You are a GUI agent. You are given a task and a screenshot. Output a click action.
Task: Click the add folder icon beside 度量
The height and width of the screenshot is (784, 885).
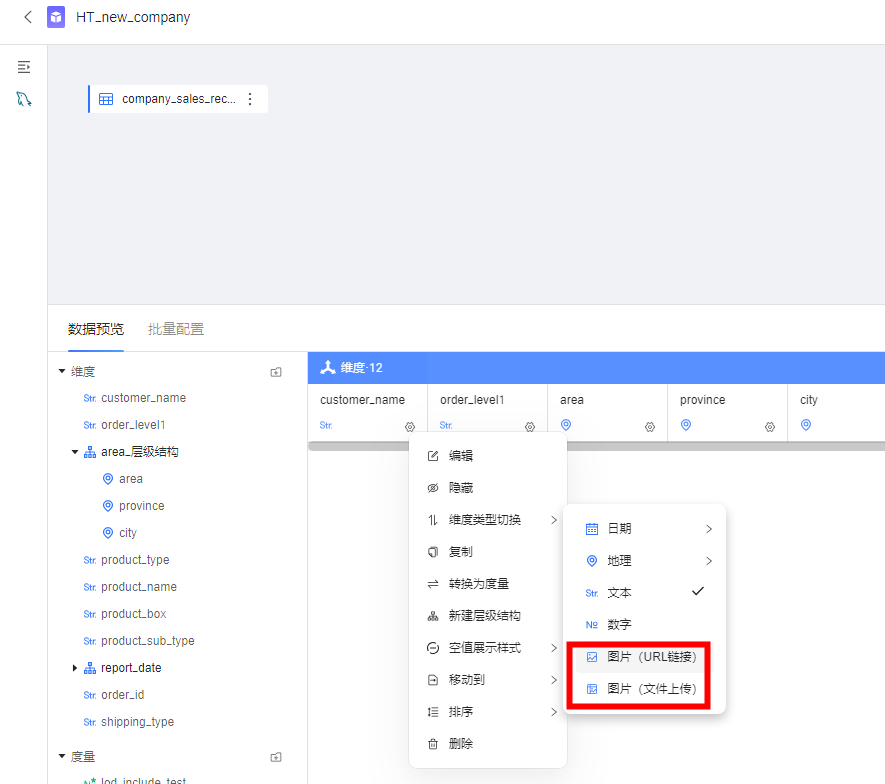tap(276, 757)
